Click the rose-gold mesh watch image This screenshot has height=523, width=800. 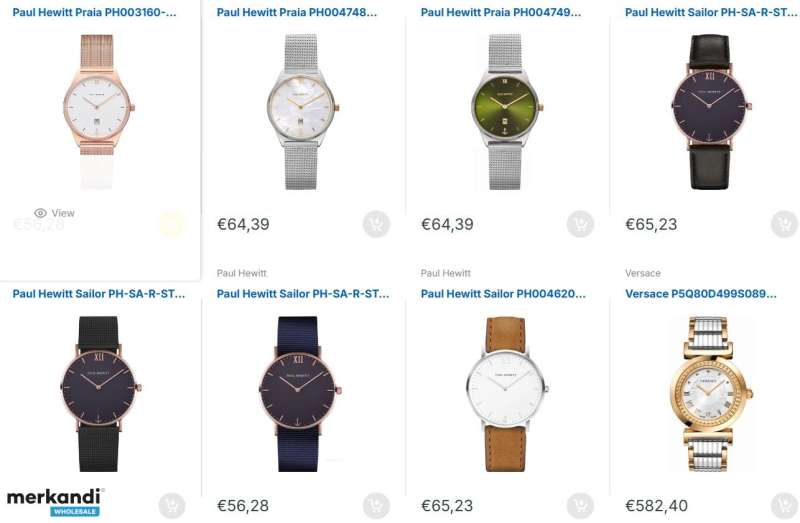pyautogui.click(x=98, y=112)
